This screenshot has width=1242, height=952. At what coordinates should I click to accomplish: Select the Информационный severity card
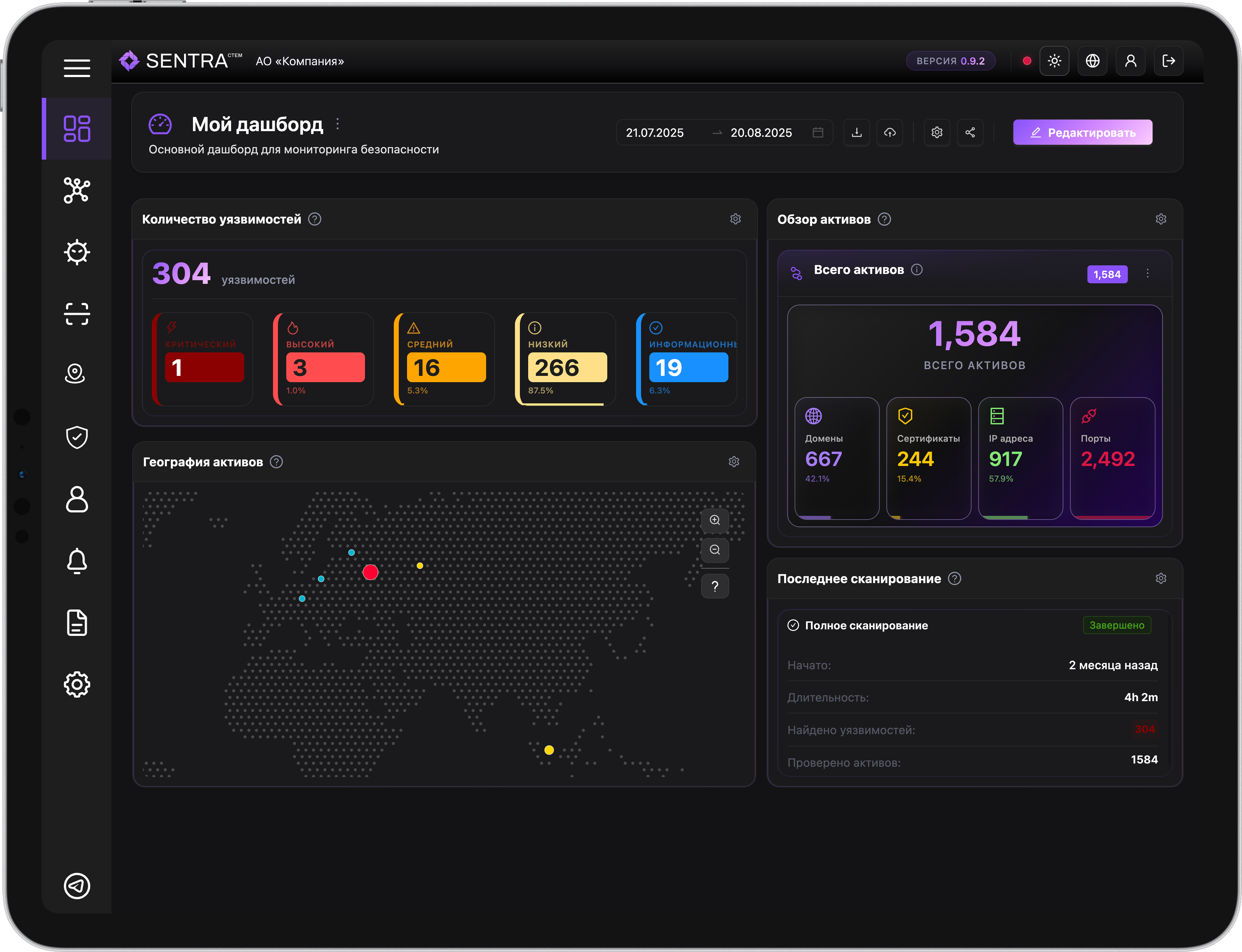coord(687,359)
